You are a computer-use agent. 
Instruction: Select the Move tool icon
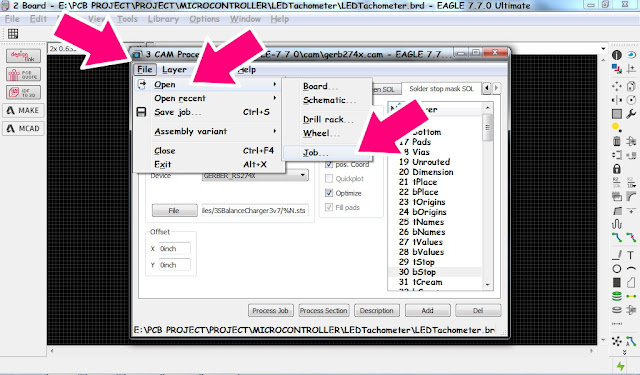[617, 86]
